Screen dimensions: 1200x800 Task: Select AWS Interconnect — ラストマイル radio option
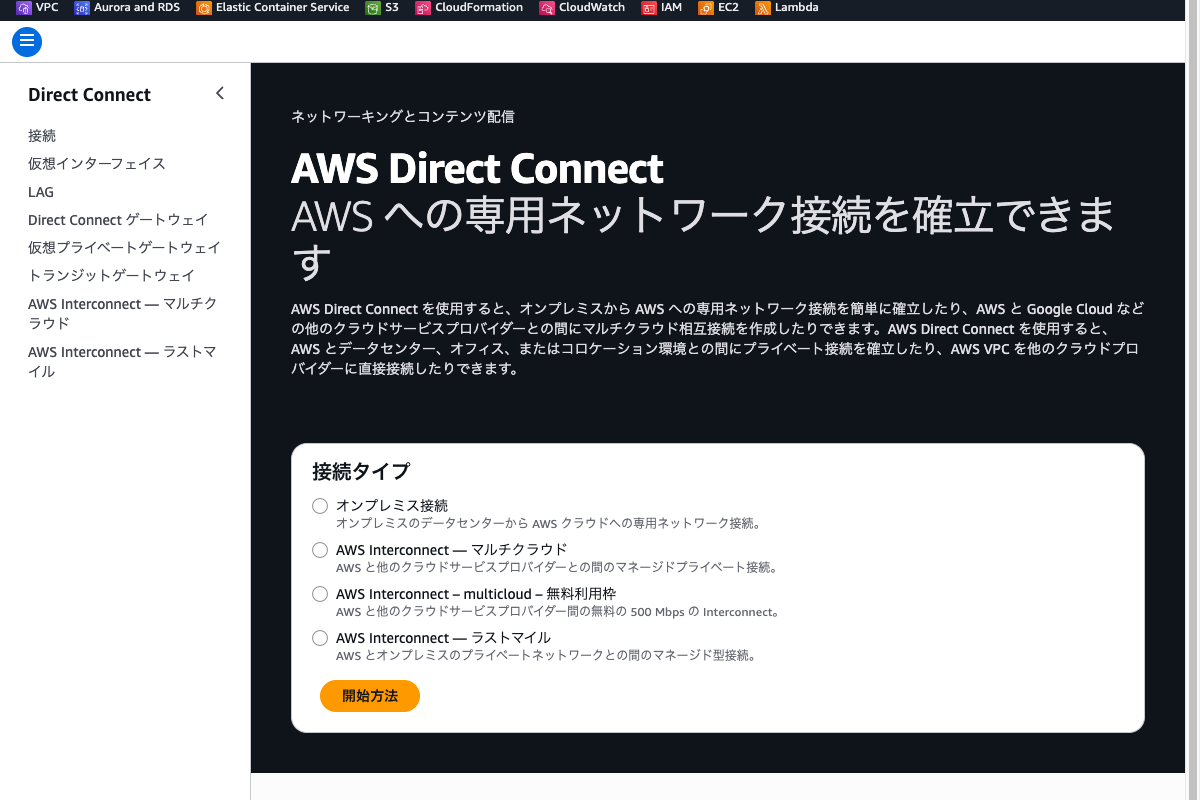(x=320, y=638)
